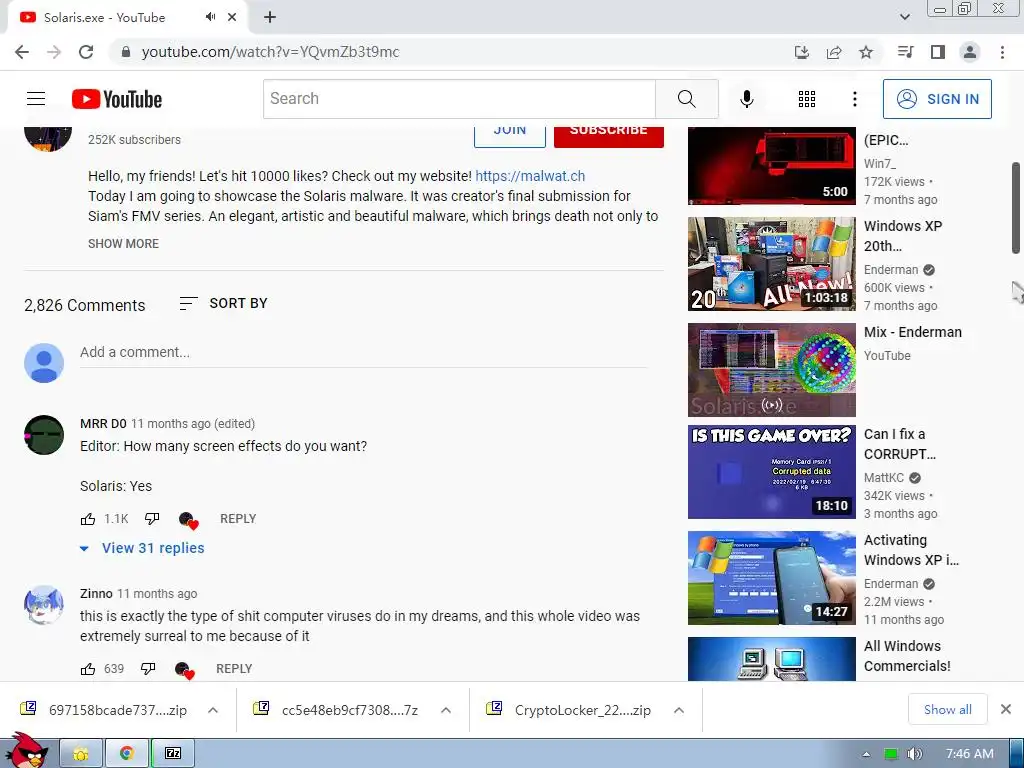Click the JOIN button
This screenshot has width=1024, height=768.
pos(510,135)
